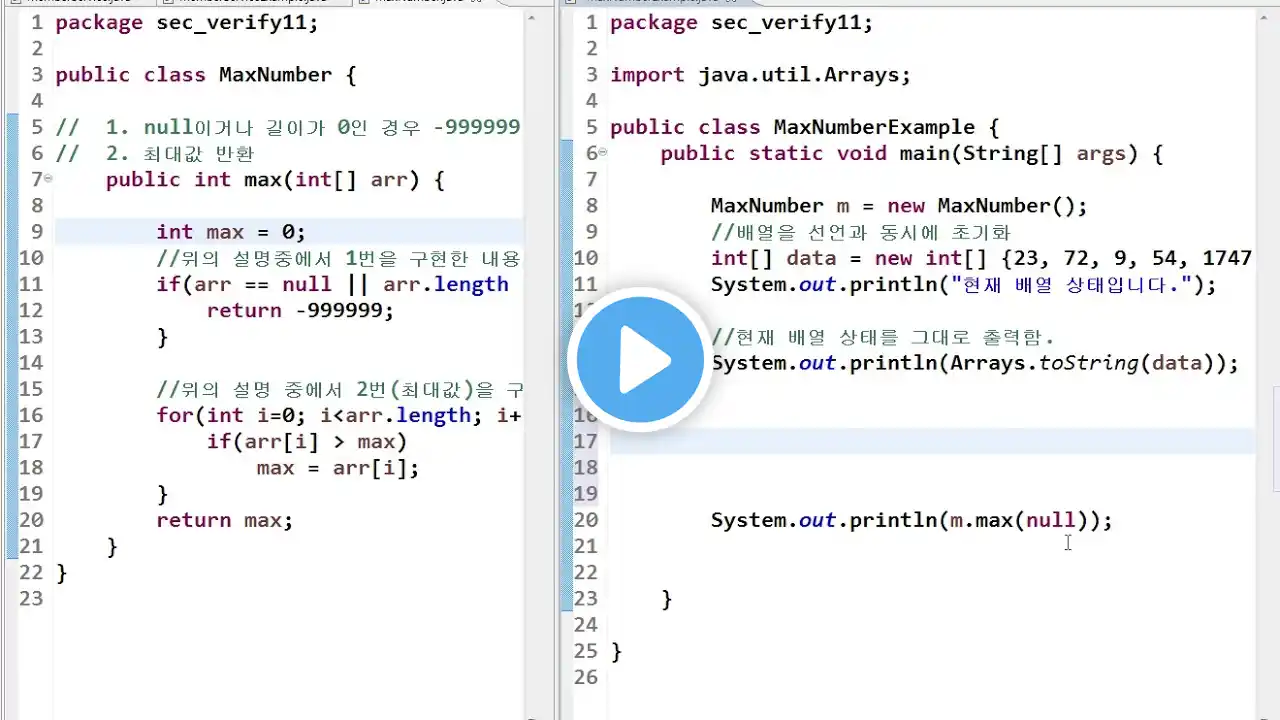Click line number 25 in the MaxNumberExample editor gutter
Screen dimensions: 1280x720
[586, 651]
